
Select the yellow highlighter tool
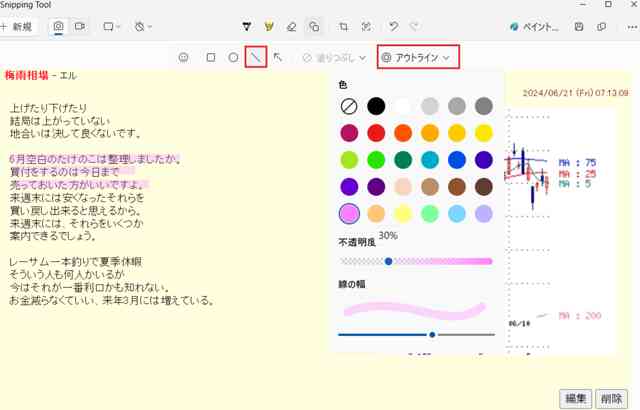click(269, 27)
